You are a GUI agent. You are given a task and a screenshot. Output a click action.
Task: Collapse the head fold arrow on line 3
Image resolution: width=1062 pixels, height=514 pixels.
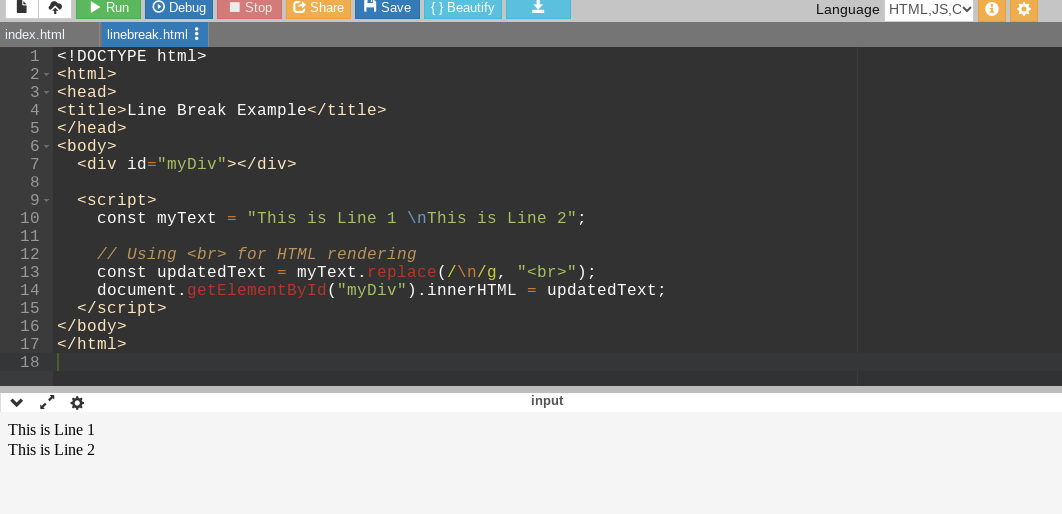pyautogui.click(x=47, y=92)
